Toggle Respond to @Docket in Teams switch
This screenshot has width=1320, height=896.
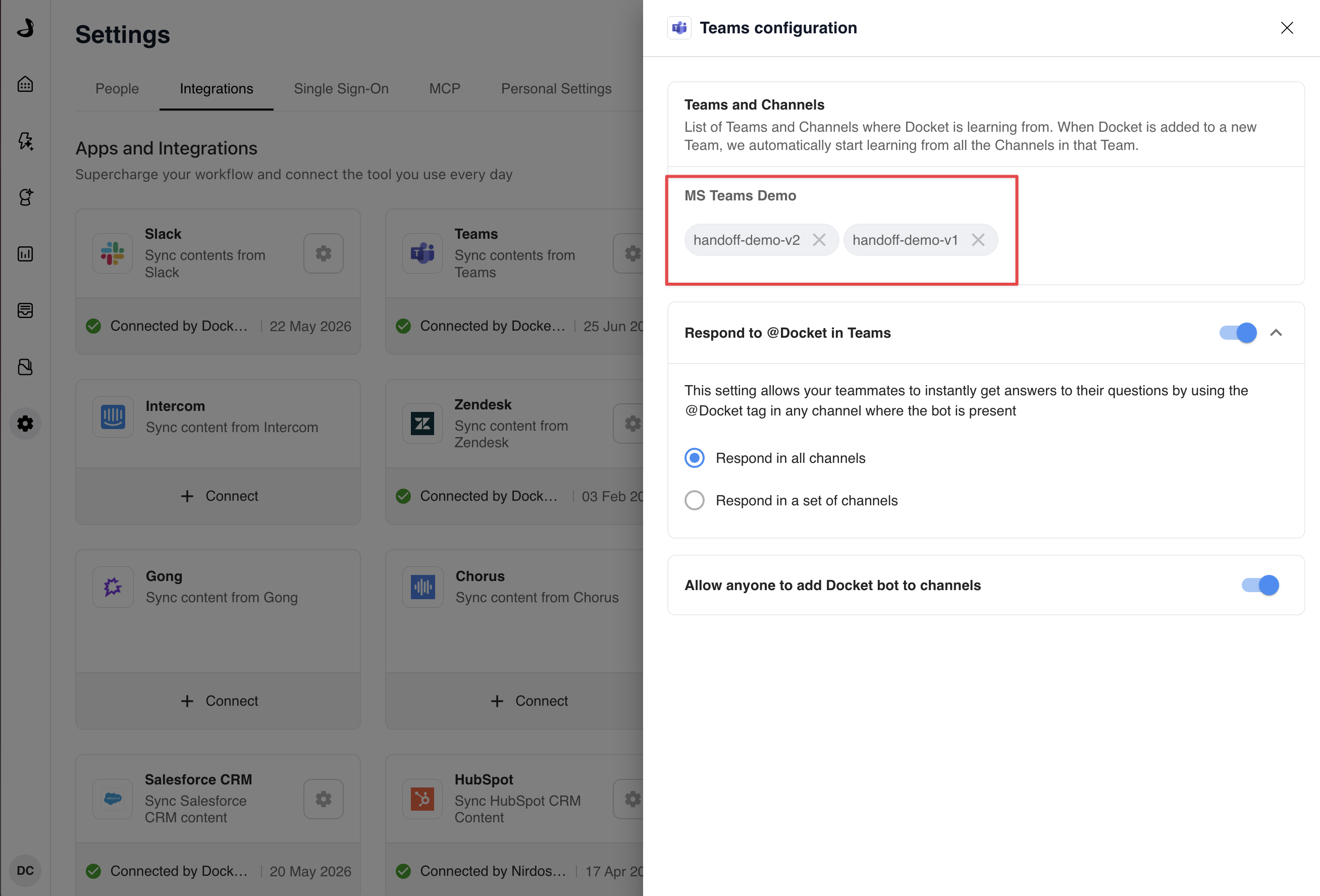(x=1238, y=333)
